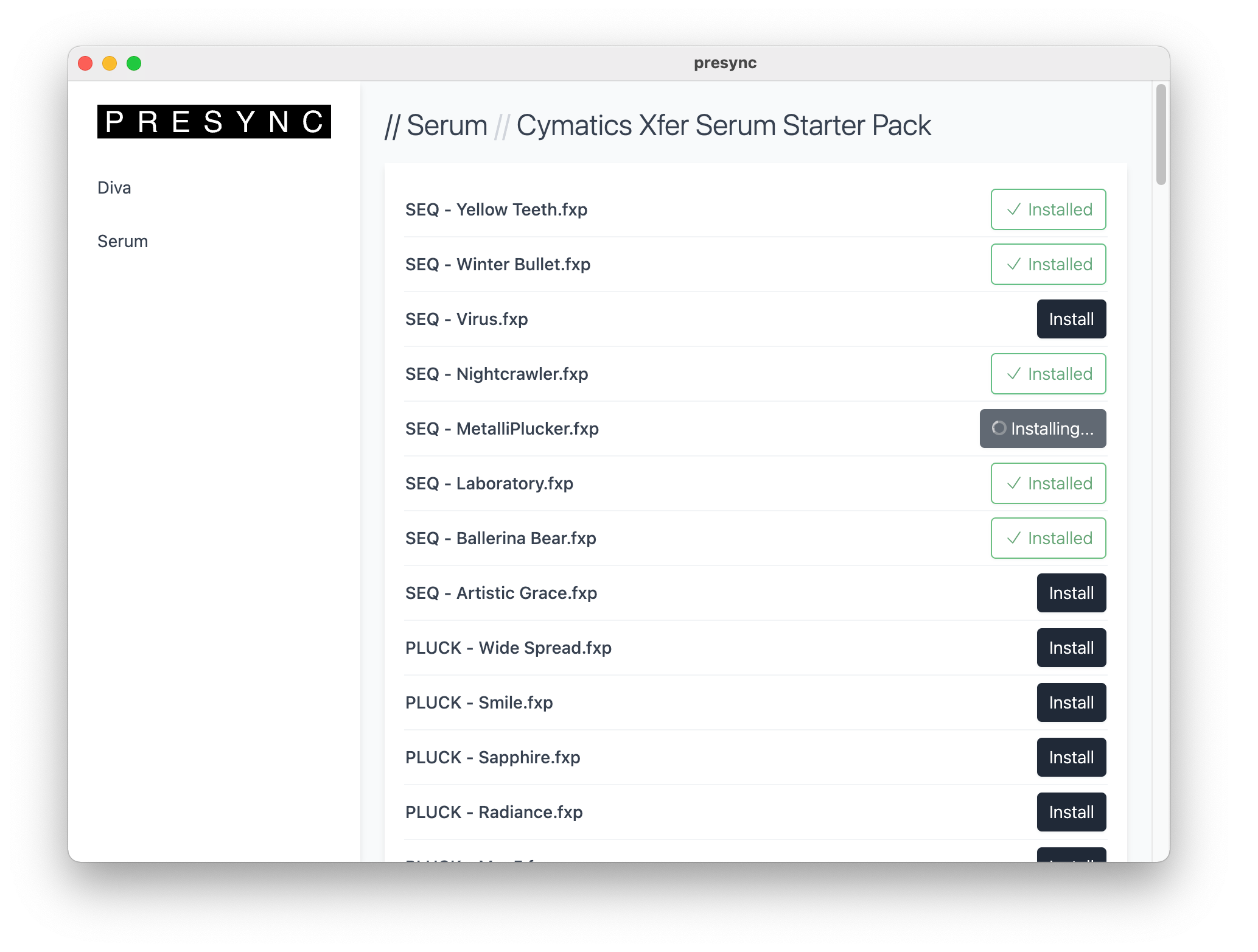This screenshot has height=952, width=1258.
Task: Click the green macOS zoom window button
Action: (x=134, y=63)
